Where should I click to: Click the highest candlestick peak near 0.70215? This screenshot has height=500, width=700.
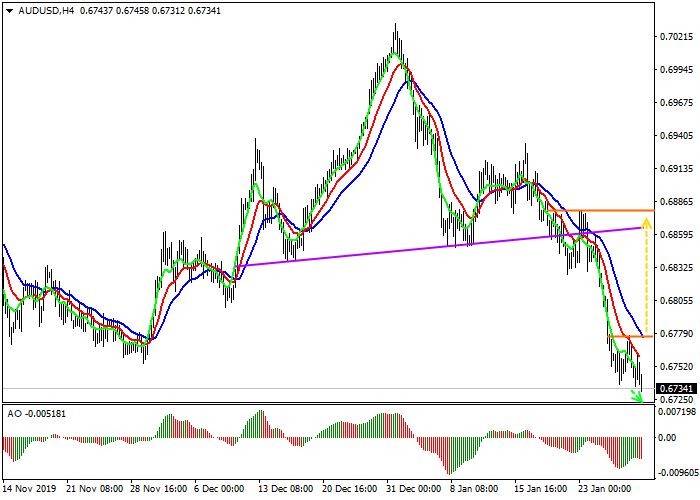tap(395, 27)
